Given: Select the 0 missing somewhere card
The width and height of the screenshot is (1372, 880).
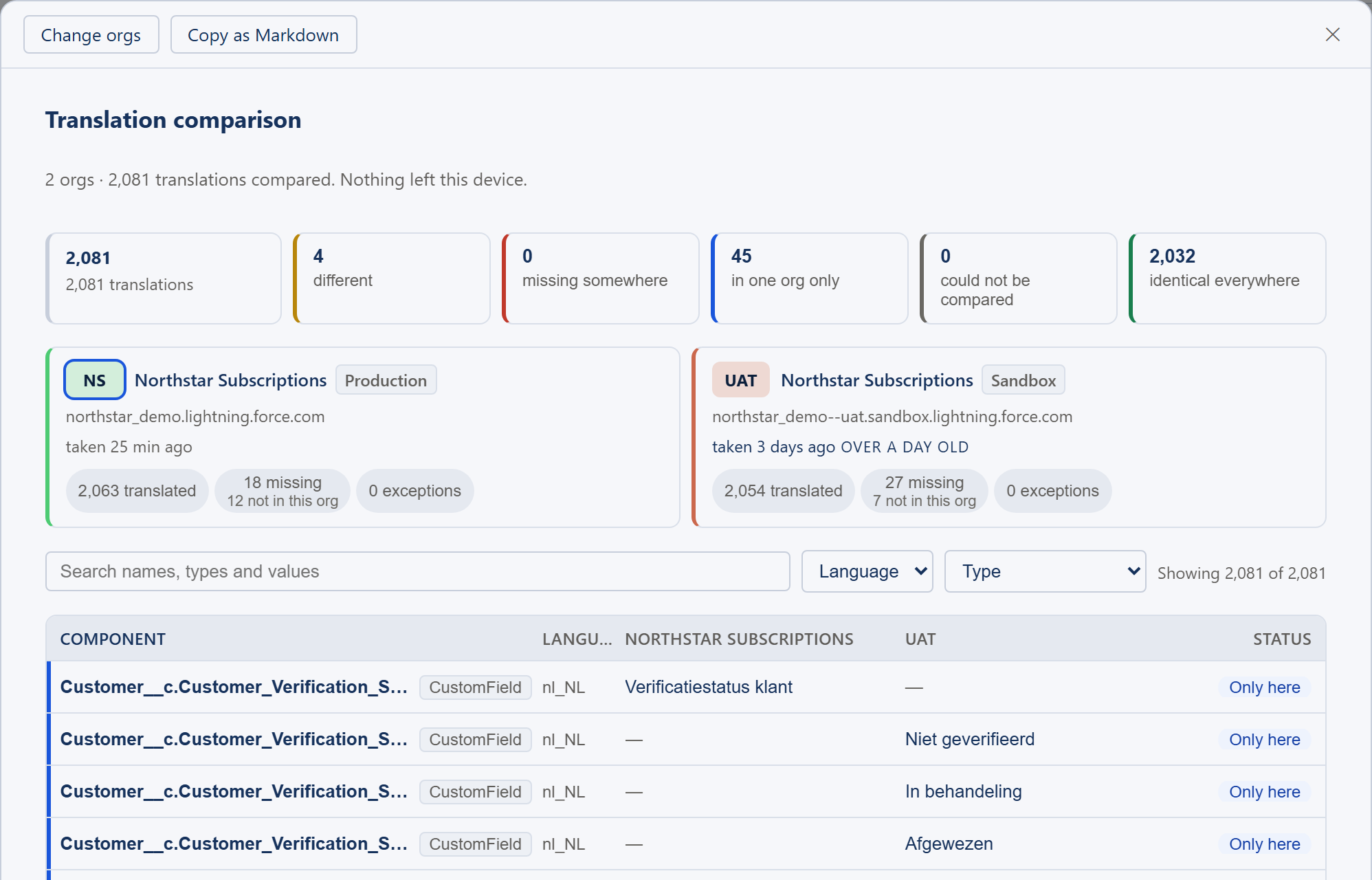Looking at the screenshot, I should [601, 278].
